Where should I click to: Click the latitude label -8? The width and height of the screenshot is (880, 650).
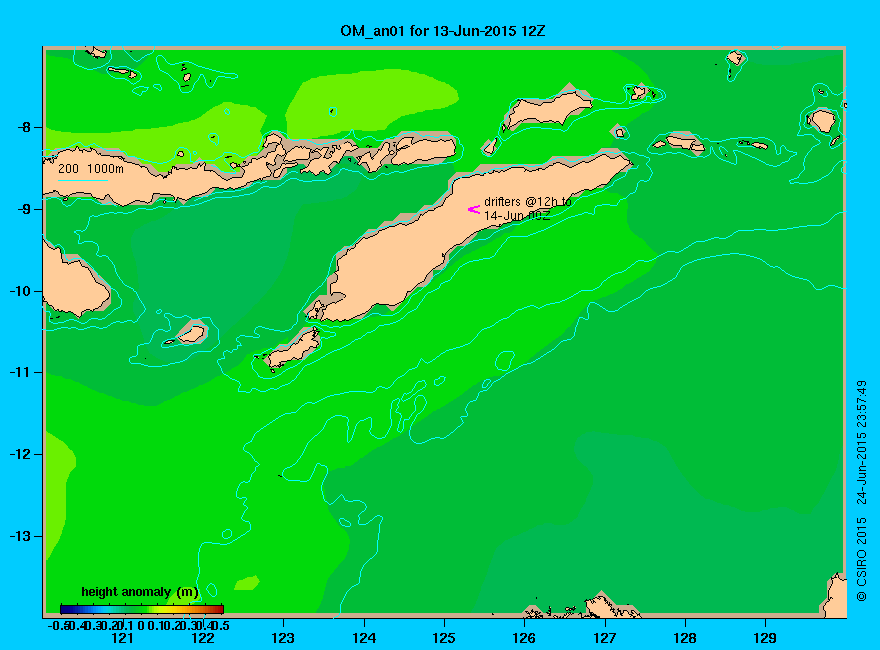pyautogui.click(x=22, y=127)
